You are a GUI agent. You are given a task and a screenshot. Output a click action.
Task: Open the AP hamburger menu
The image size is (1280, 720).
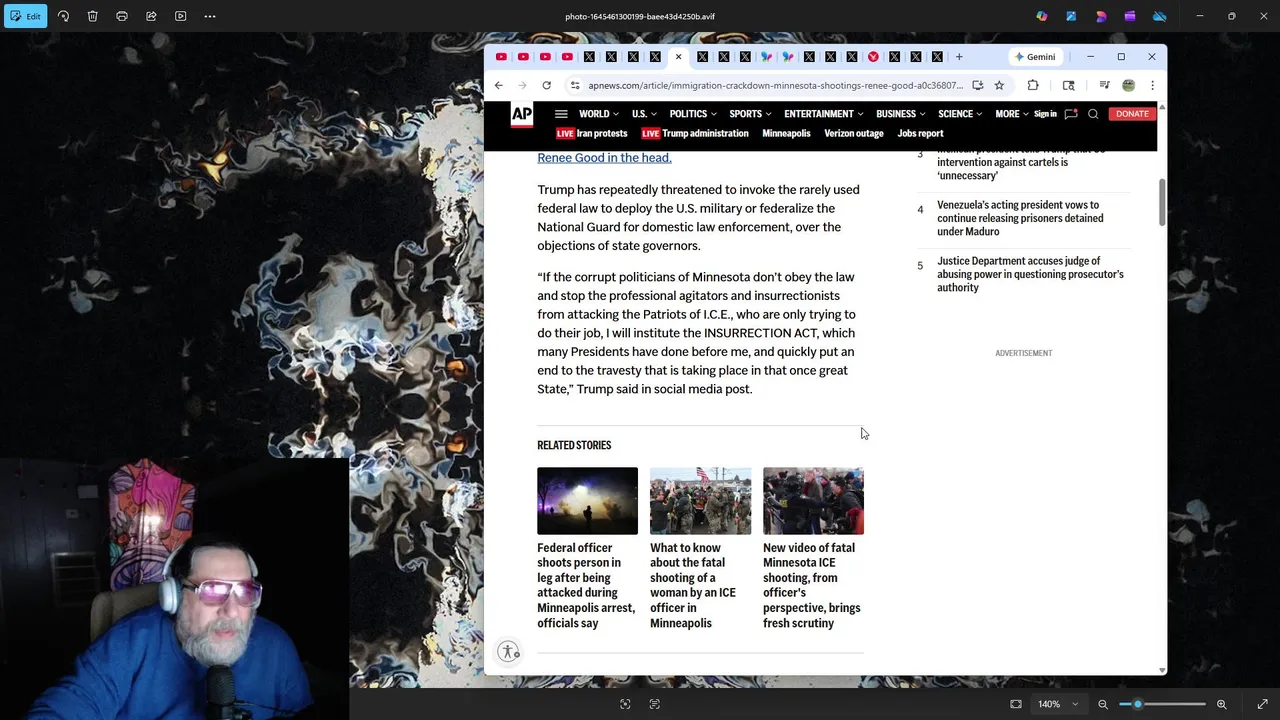click(x=561, y=114)
